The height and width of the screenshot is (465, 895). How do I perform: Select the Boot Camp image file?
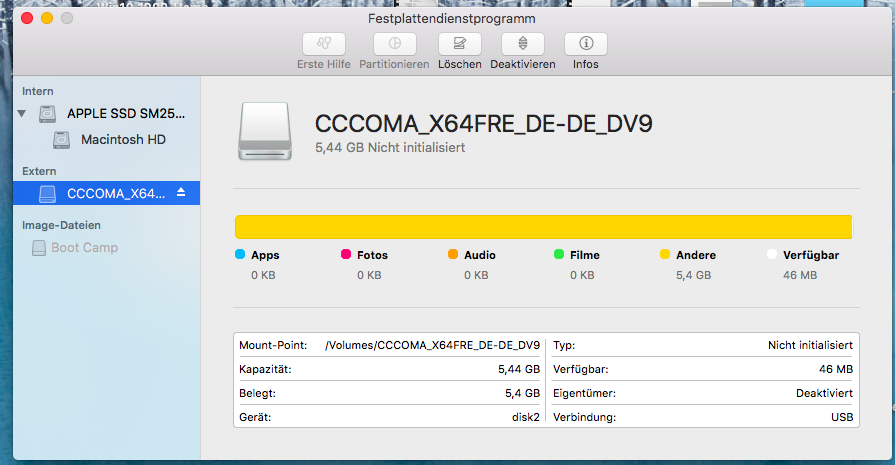coord(84,248)
